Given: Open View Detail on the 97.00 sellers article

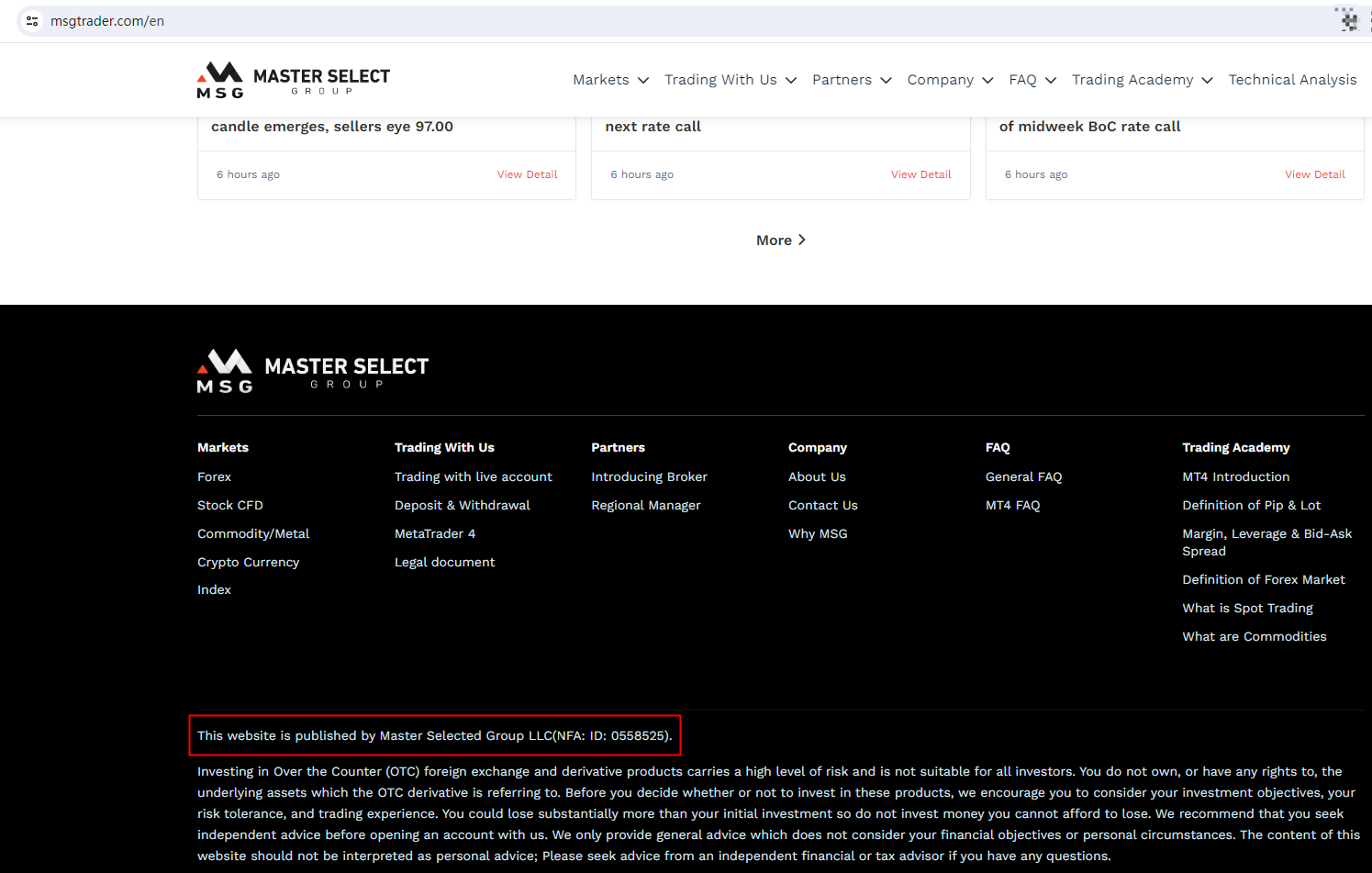Looking at the screenshot, I should click(527, 174).
